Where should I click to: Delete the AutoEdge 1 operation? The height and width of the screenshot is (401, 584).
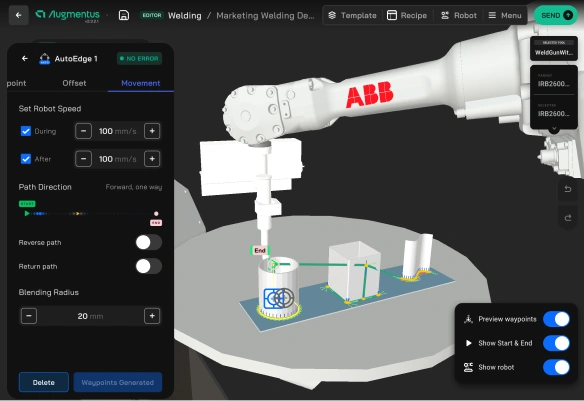pos(44,382)
